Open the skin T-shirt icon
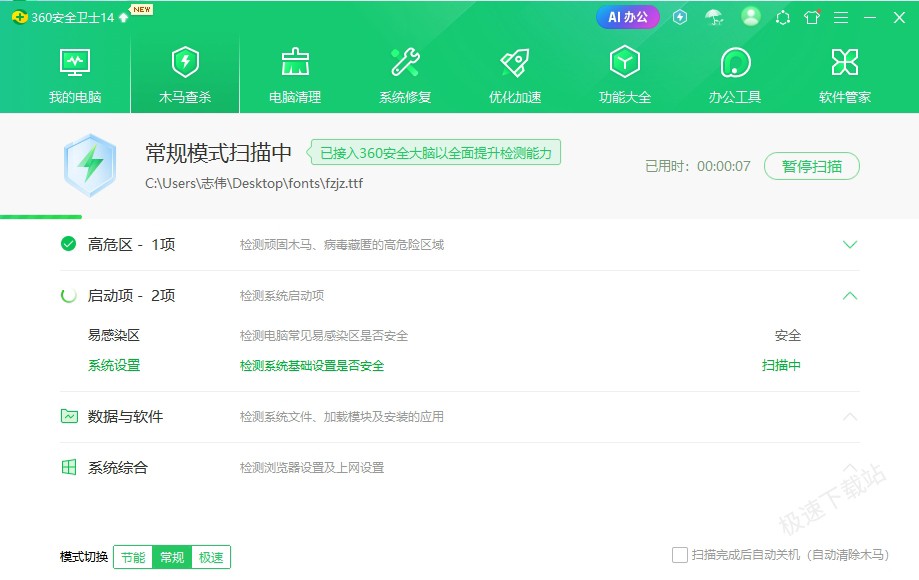This screenshot has width=919, height=580. pyautogui.click(x=812, y=17)
